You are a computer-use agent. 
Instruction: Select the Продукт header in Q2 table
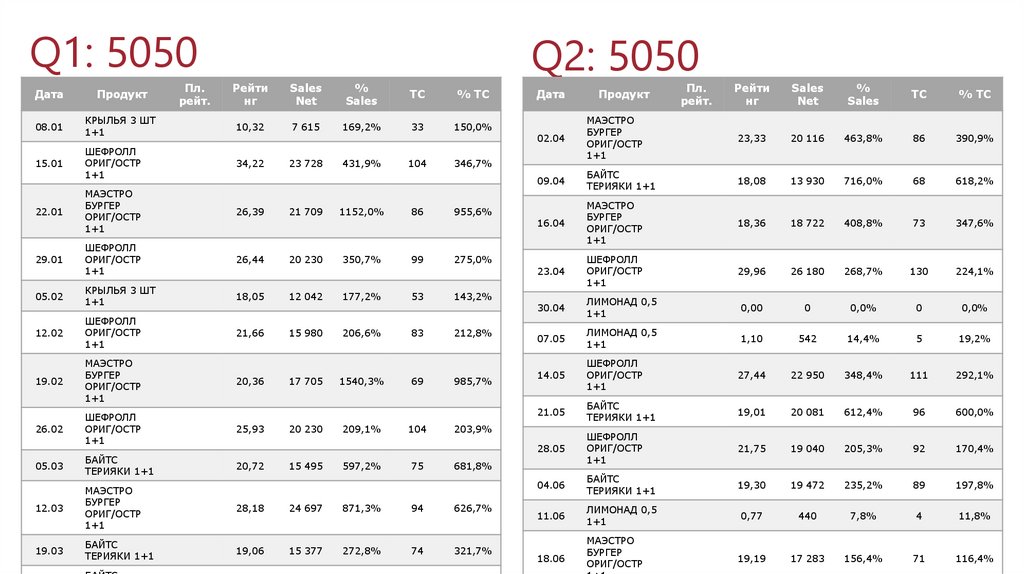(624, 94)
